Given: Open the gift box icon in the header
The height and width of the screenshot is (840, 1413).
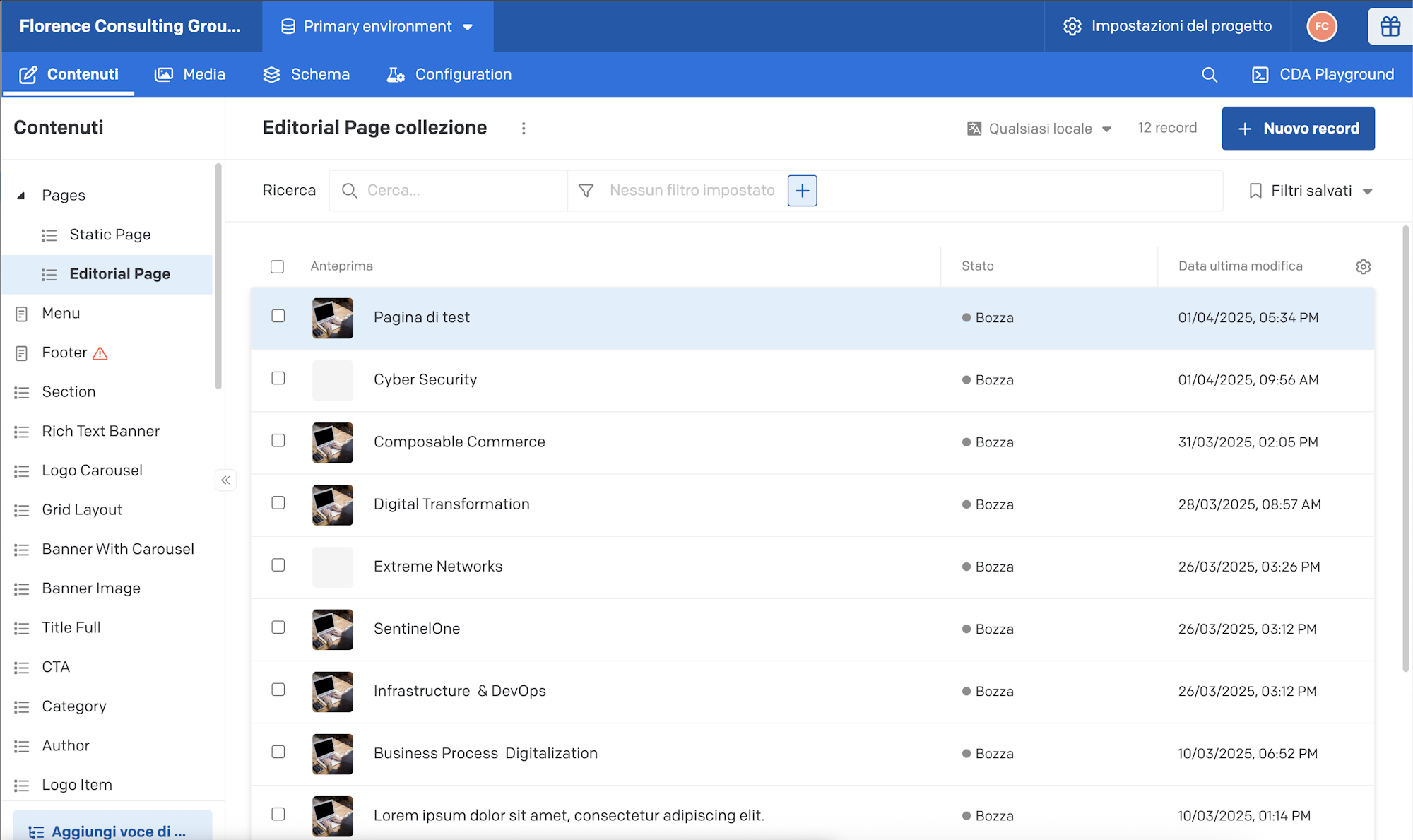Looking at the screenshot, I should [1390, 26].
